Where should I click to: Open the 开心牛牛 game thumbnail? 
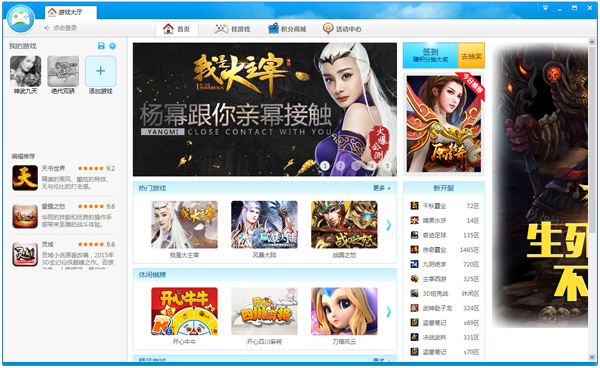pyautogui.click(x=184, y=311)
